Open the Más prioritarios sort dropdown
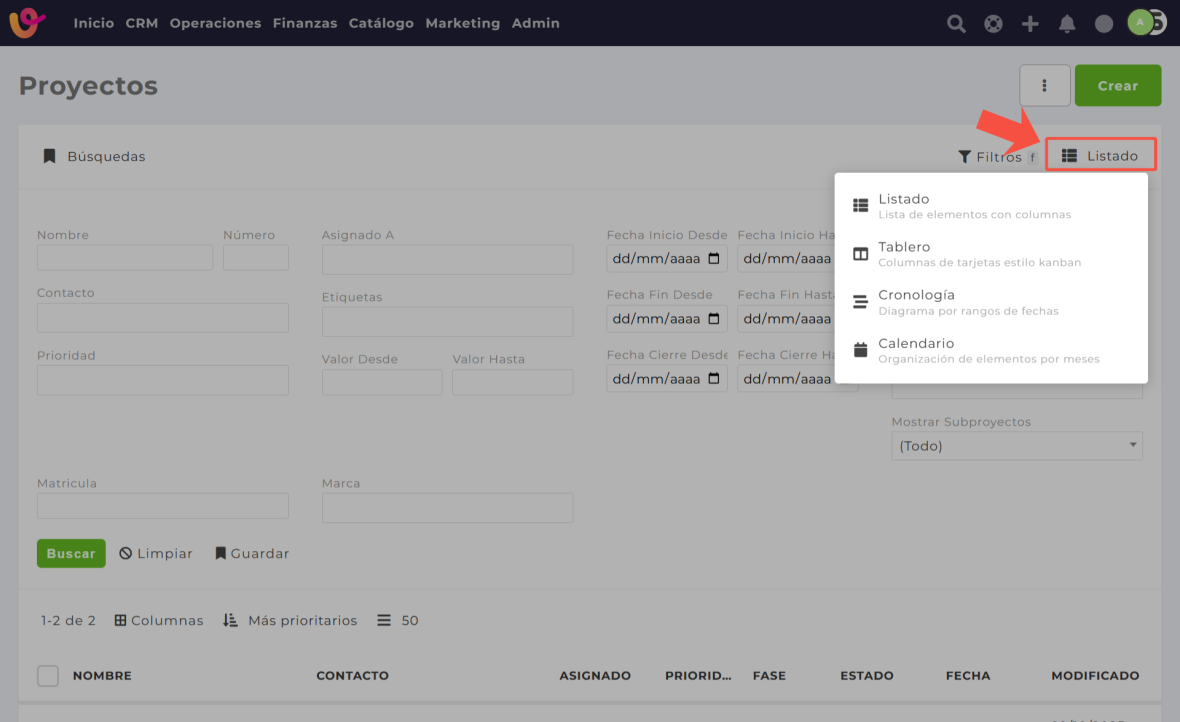 pyautogui.click(x=290, y=621)
